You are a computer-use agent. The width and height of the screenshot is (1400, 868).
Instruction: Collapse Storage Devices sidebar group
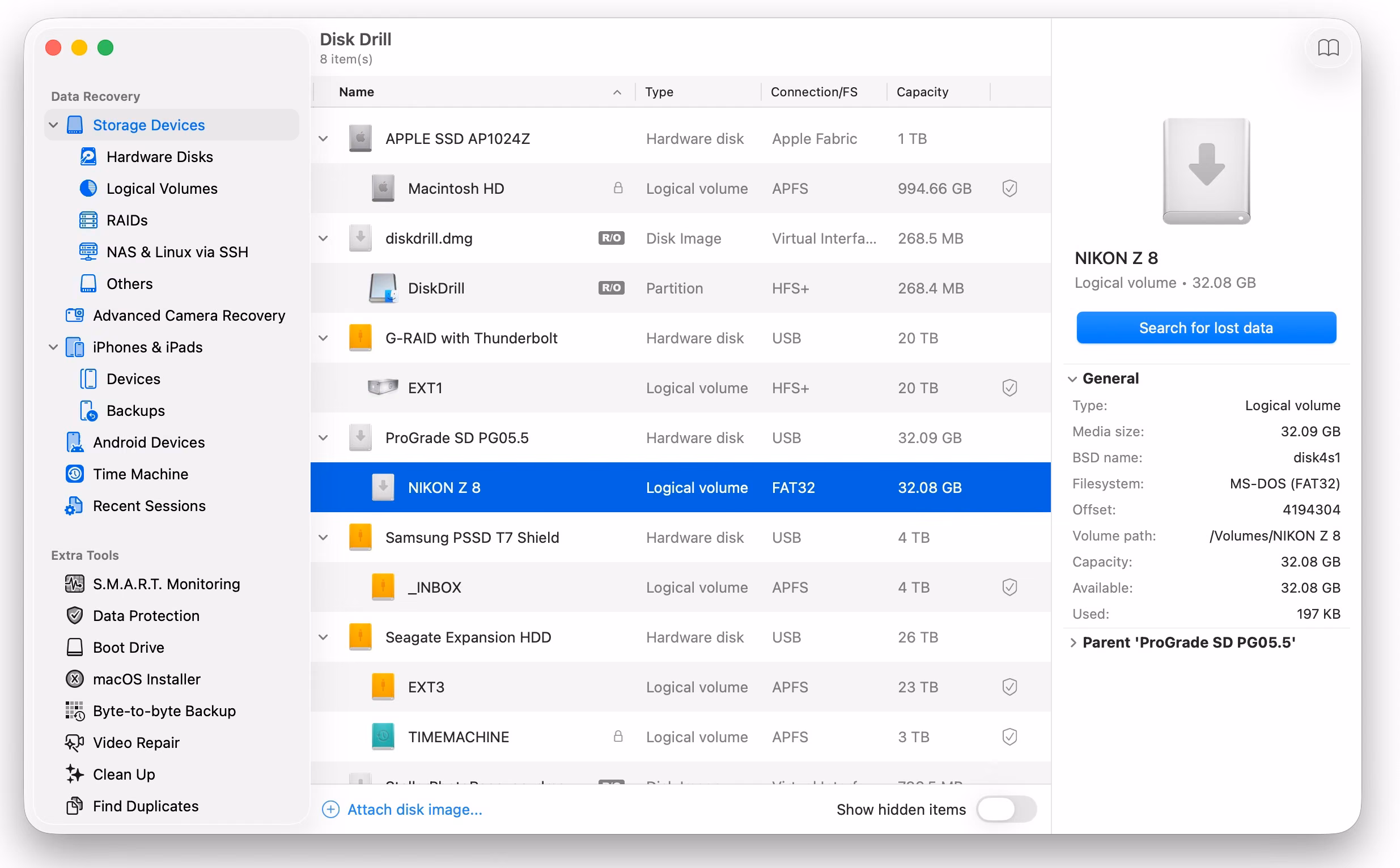53,125
